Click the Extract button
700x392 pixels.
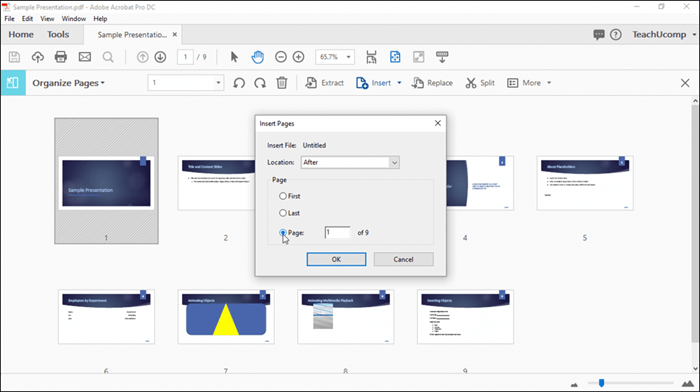pos(325,83)
